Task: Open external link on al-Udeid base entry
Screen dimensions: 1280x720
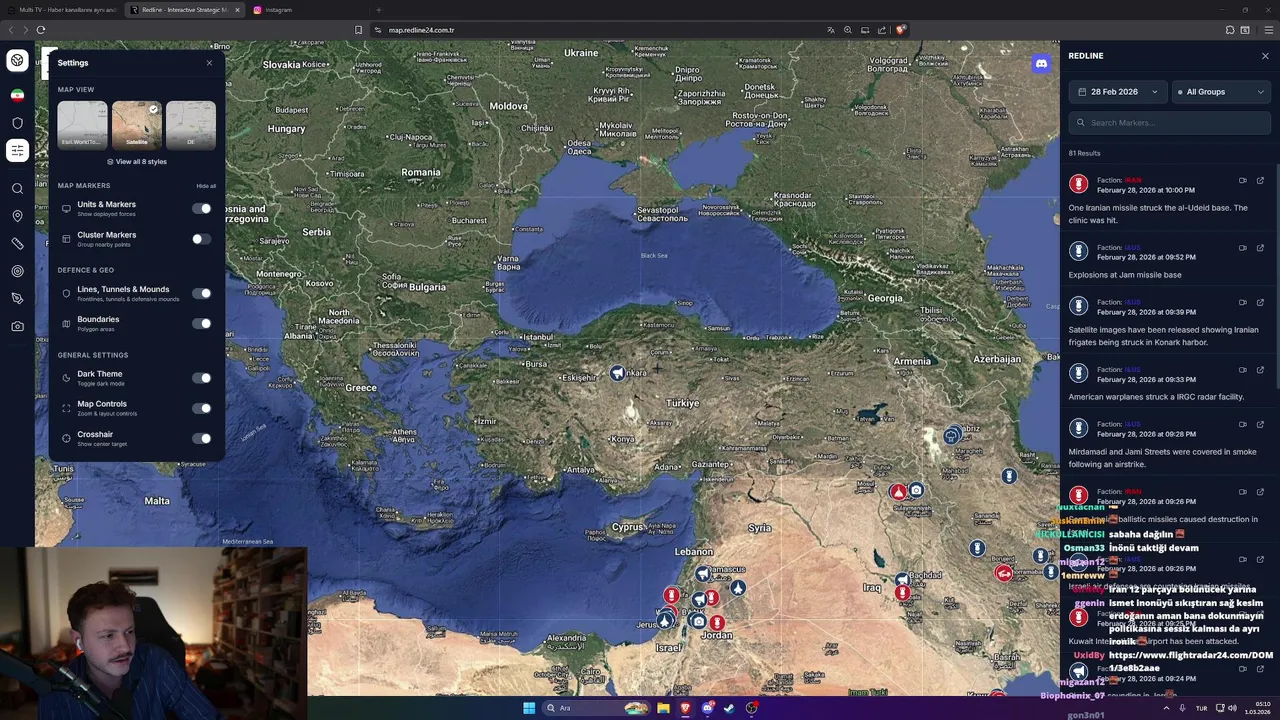Action: (1260, 181)
